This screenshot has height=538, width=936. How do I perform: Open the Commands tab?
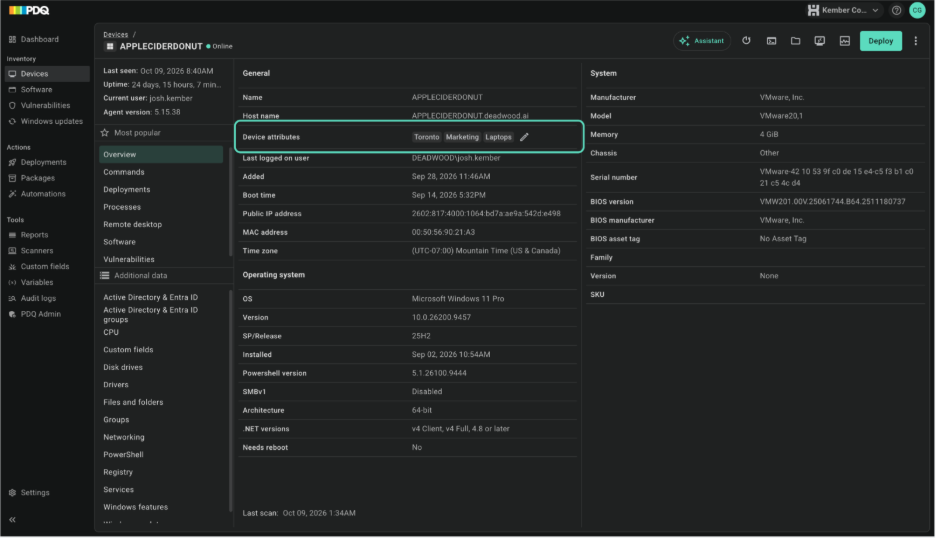[x=124, y=172]
